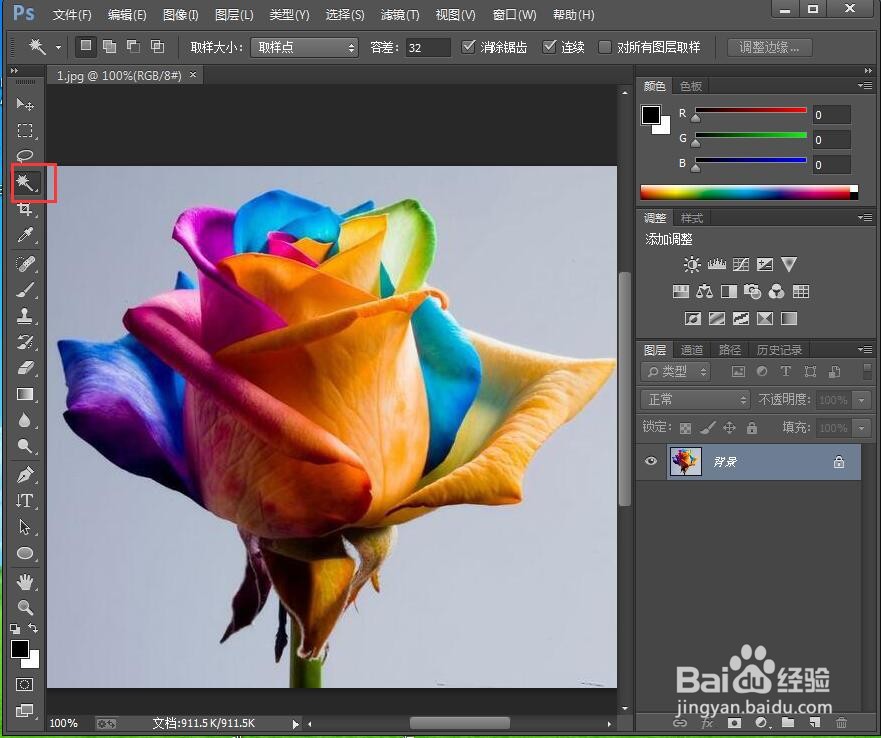Expand the layer filter type dropdown
This screenshot has width=881, height=738.
tap(676, 371)
